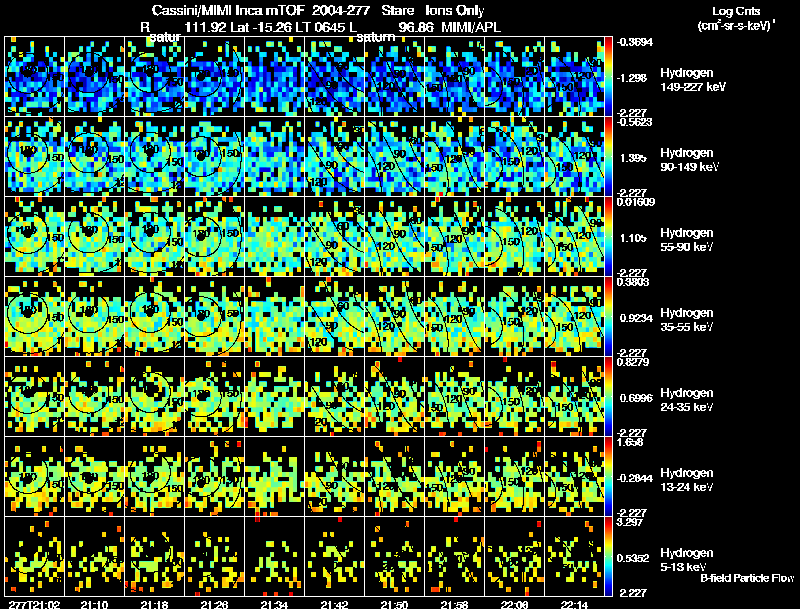Click the '-0.3694' color scale maximum
This screenshot has width=800, height=609.
(x=634, y=42)
